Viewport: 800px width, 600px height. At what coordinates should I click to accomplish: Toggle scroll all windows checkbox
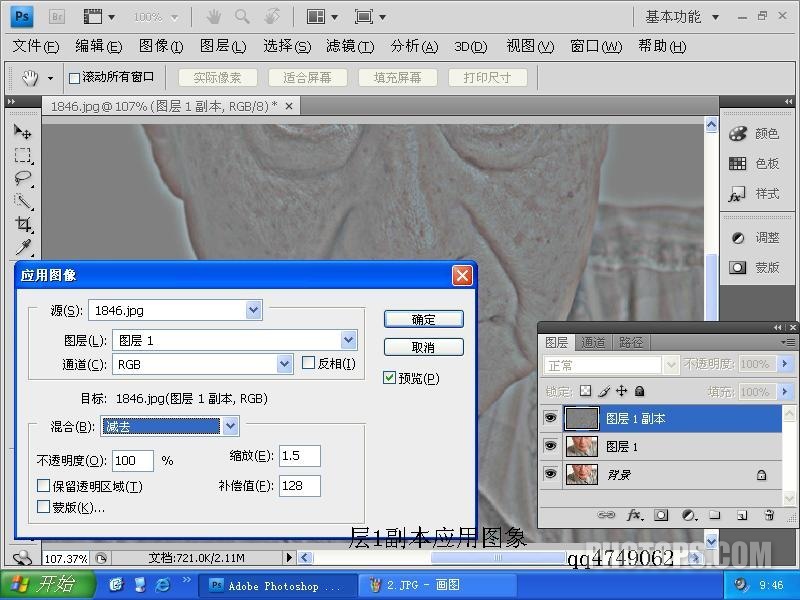click(x=74, y=78)
